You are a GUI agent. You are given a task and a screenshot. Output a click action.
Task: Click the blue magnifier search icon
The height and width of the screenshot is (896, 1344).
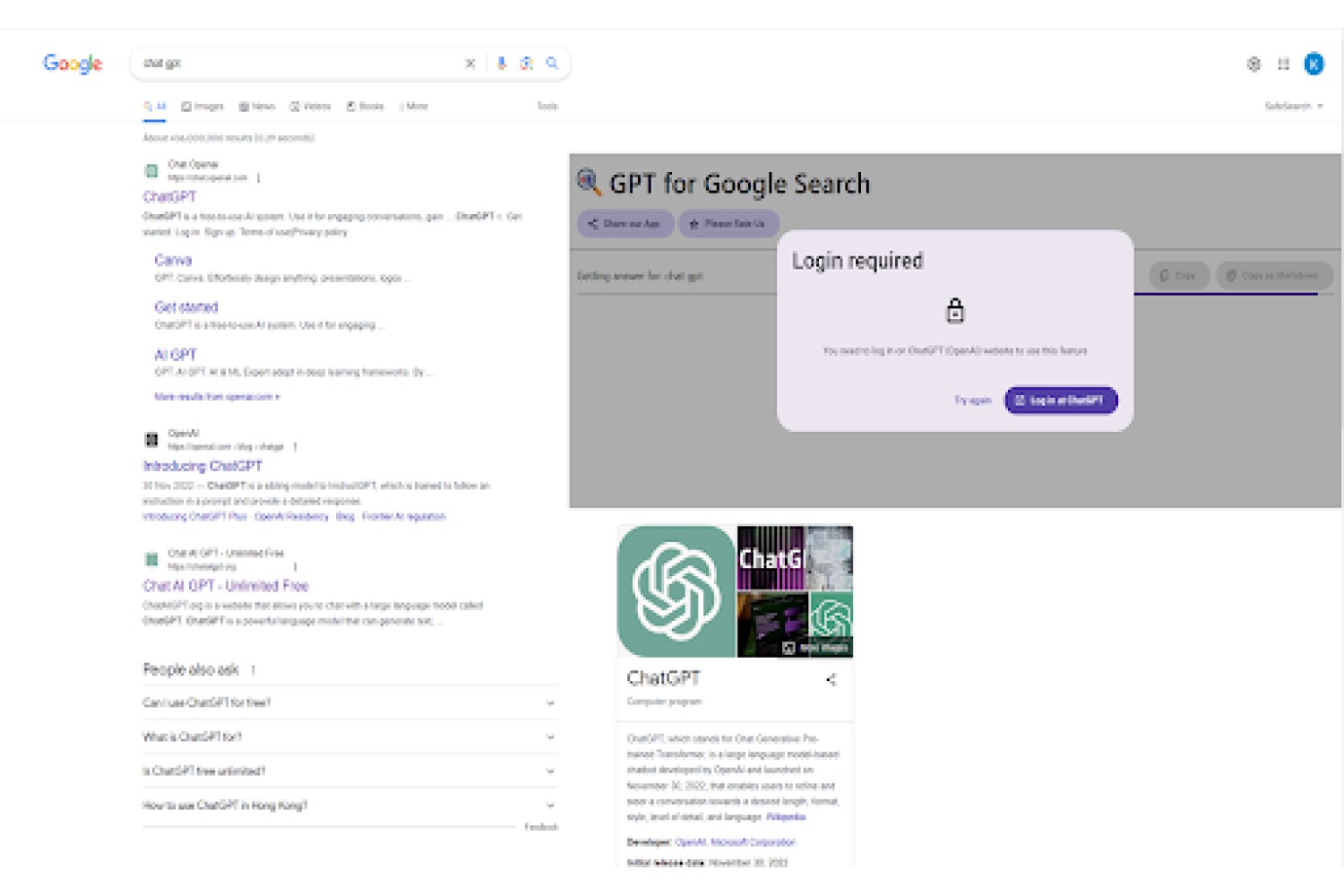553,64
